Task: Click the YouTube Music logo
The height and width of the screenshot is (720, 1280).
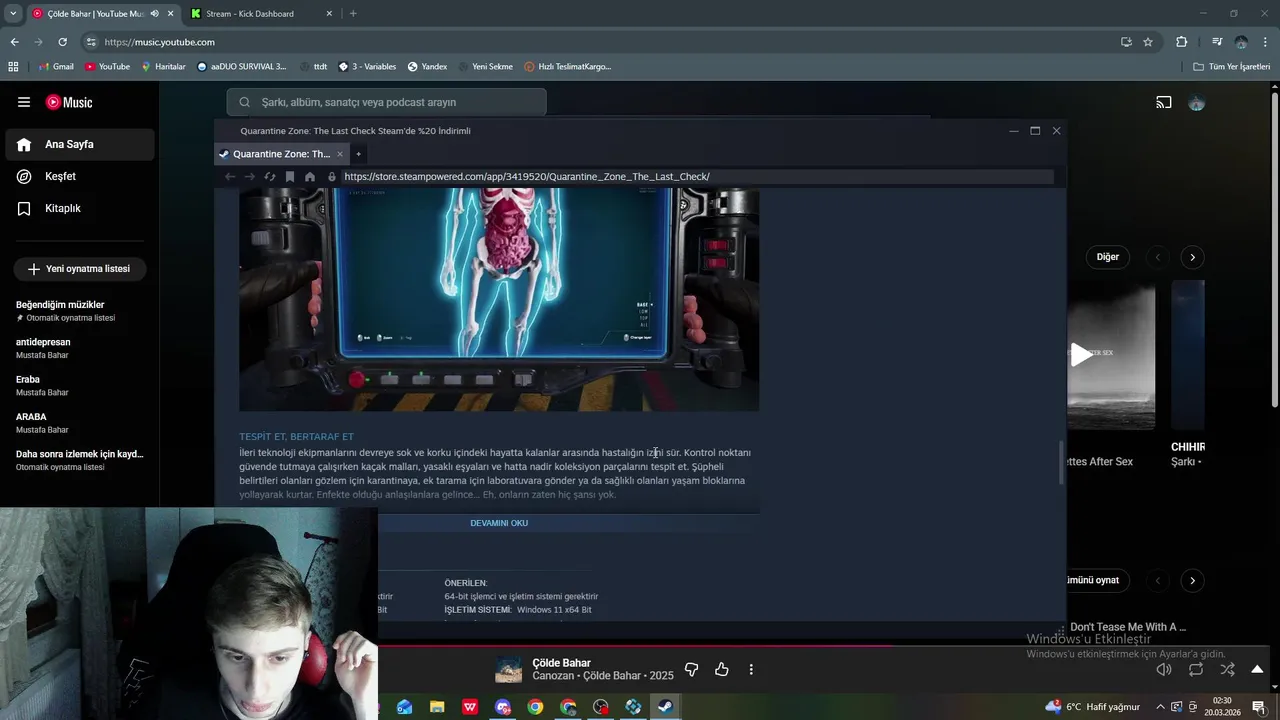Action: click(69, 102)
